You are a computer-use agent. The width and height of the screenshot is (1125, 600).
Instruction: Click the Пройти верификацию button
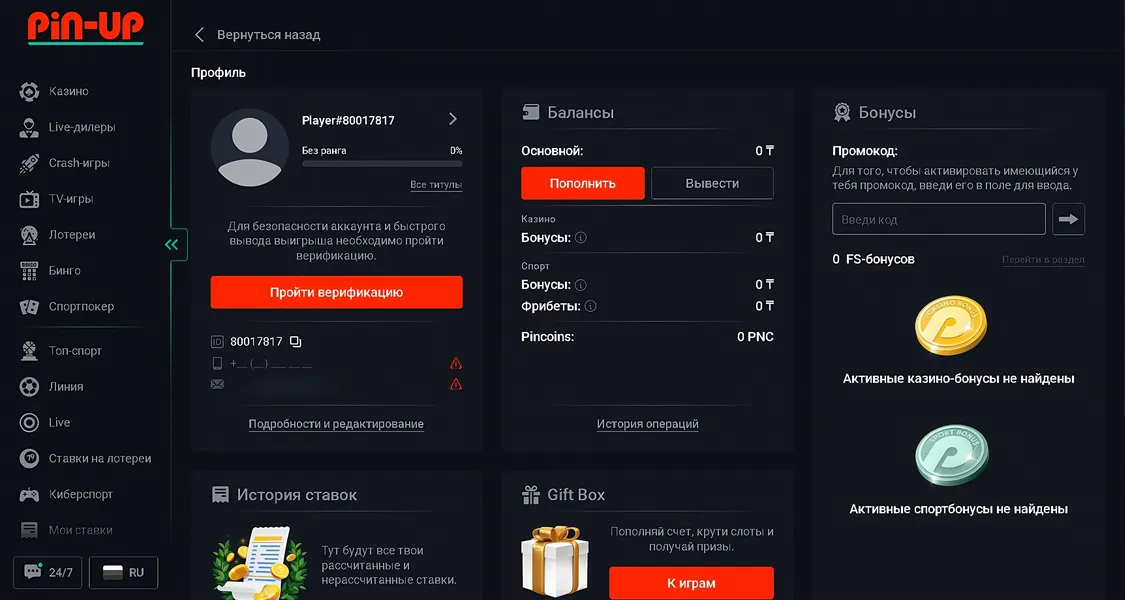336,292
